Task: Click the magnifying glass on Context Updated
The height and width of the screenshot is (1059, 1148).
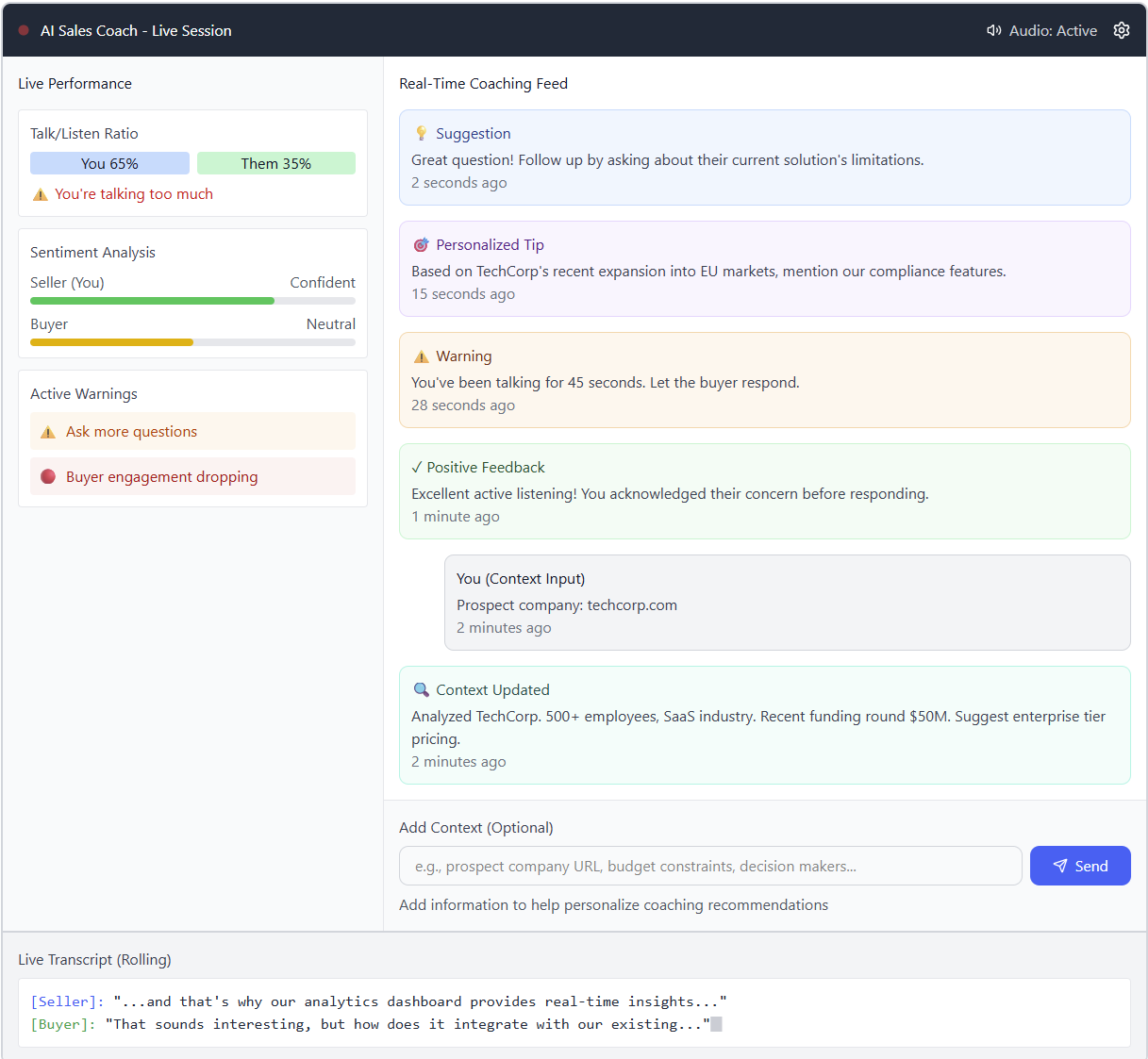Action: [x=422, y=689]
